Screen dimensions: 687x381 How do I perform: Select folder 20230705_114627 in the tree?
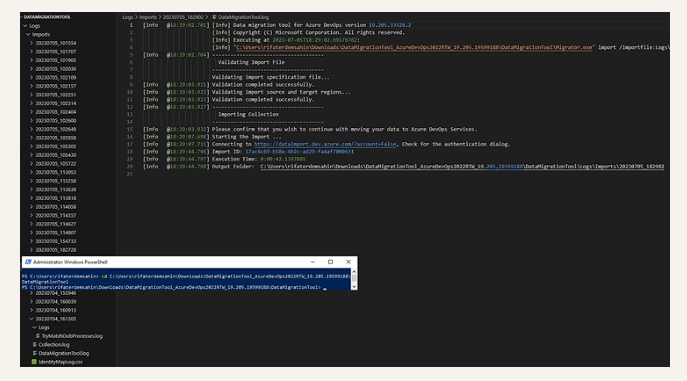point(56,224)
